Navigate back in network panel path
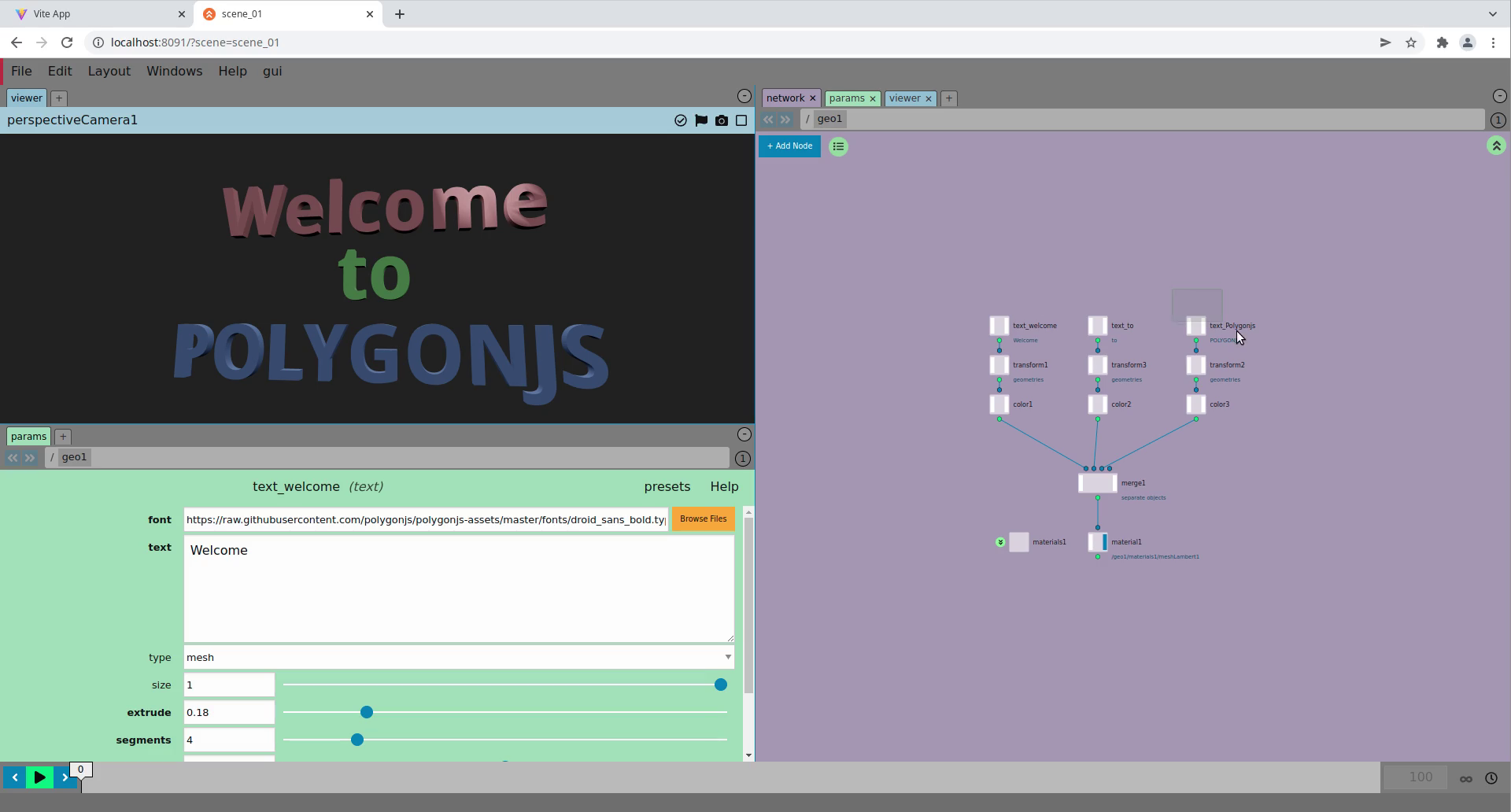The height and width of the screenshot is (812, 1511). (x=768, y=120)
